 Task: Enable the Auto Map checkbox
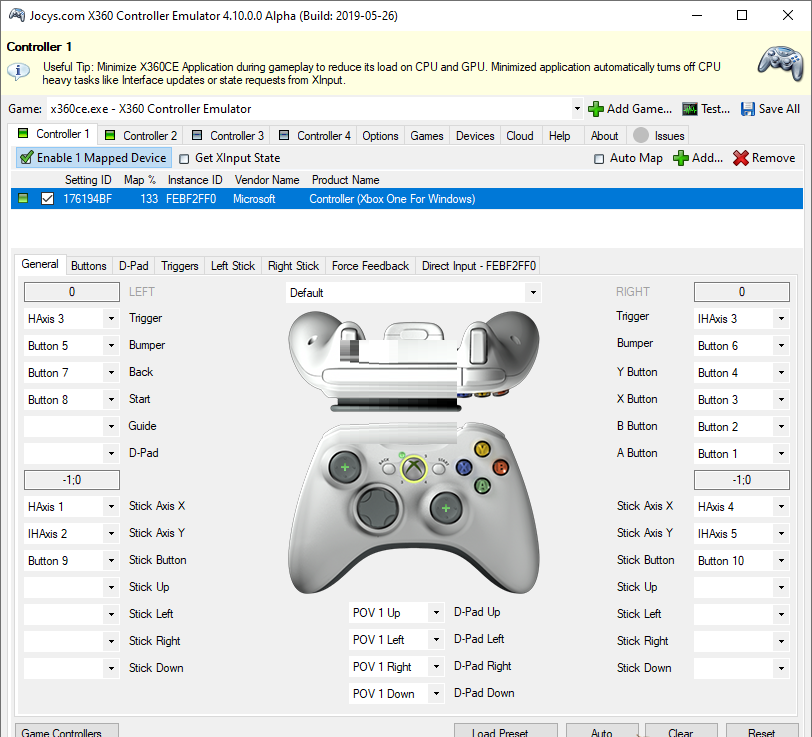click(599, 158)
